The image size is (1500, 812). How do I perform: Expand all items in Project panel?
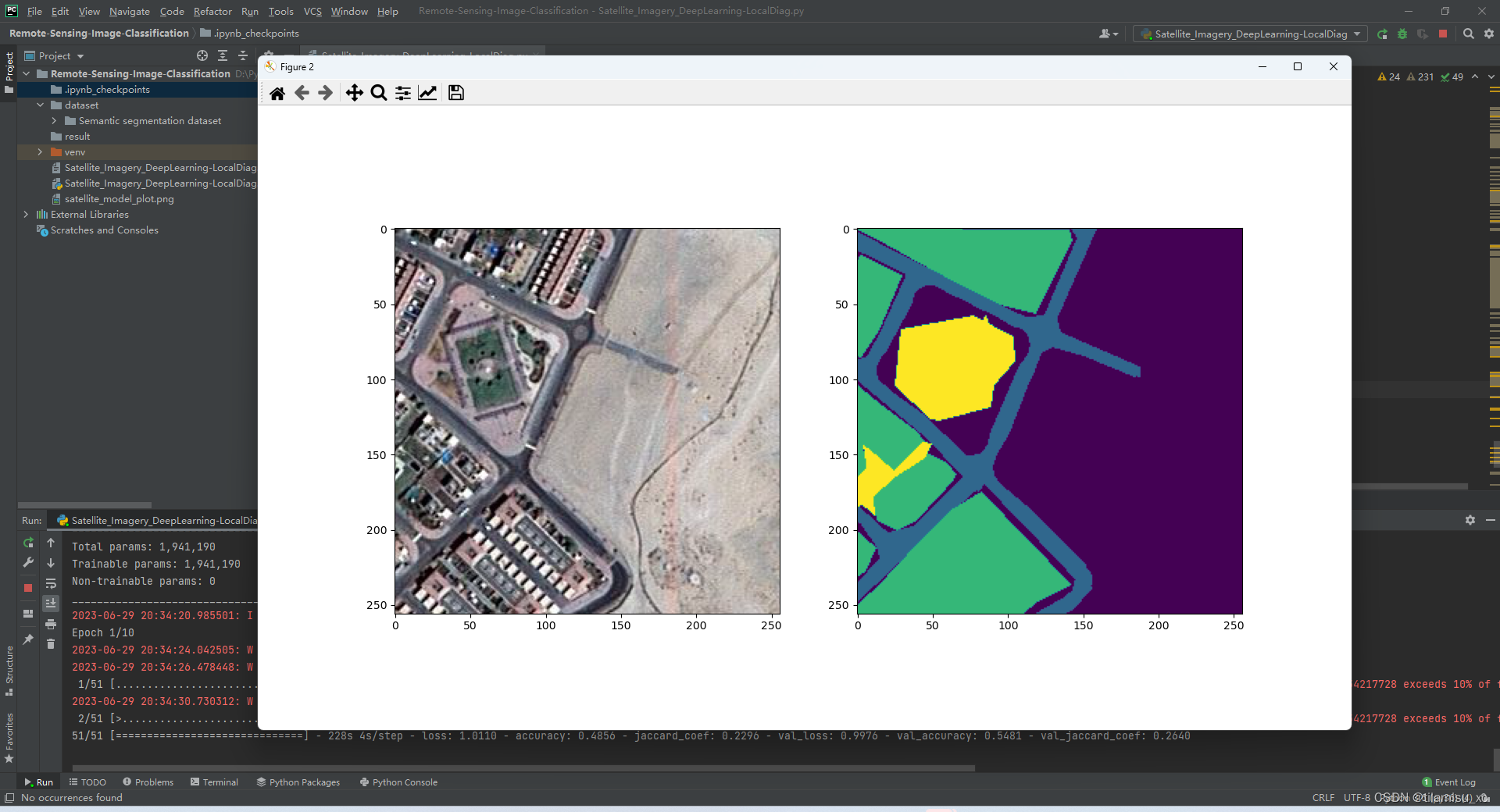pos(223,55)
